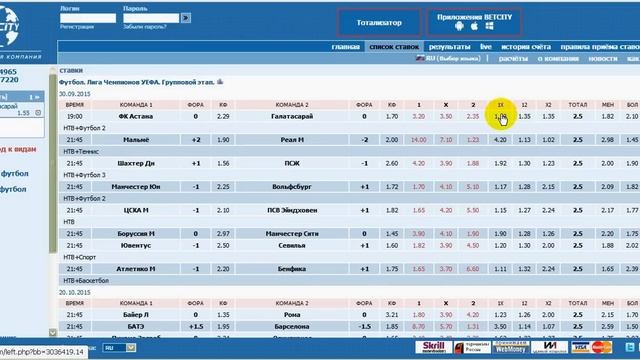This screenshot has height=360, width=640.
Task: Click the Манчестер Юн team name
Action: click(136, 187)
